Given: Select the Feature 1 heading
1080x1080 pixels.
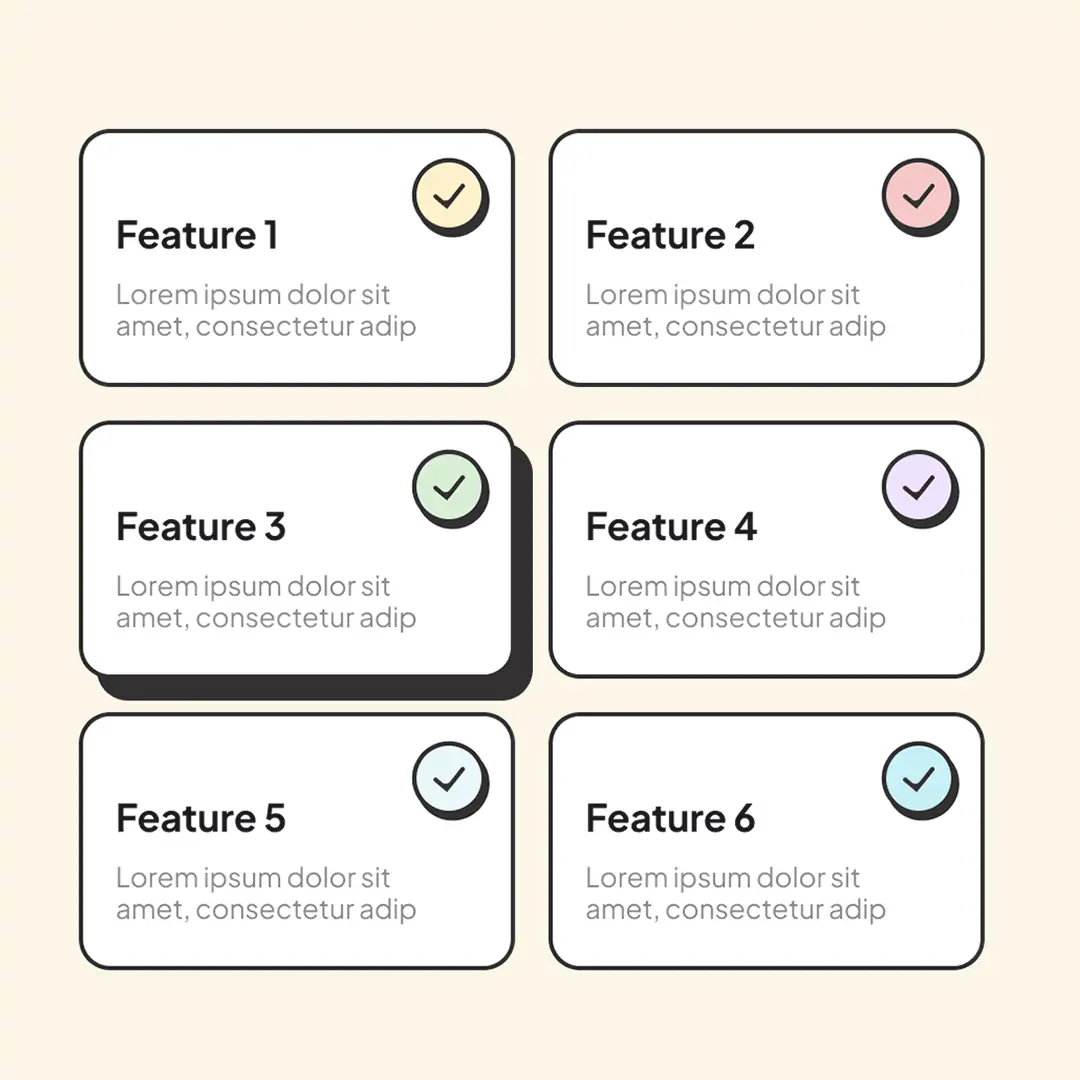Looking at the screenshot, I should coord(197,235).
